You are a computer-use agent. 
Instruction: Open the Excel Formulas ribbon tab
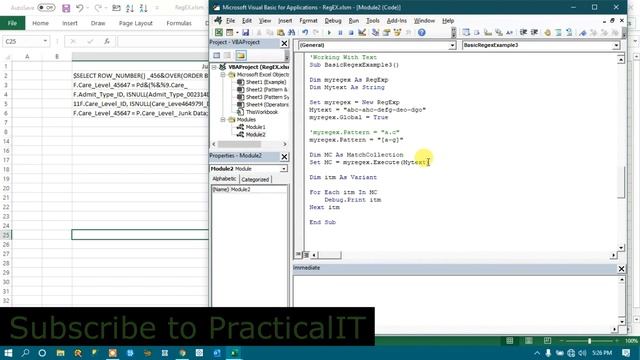click(179, 23)
